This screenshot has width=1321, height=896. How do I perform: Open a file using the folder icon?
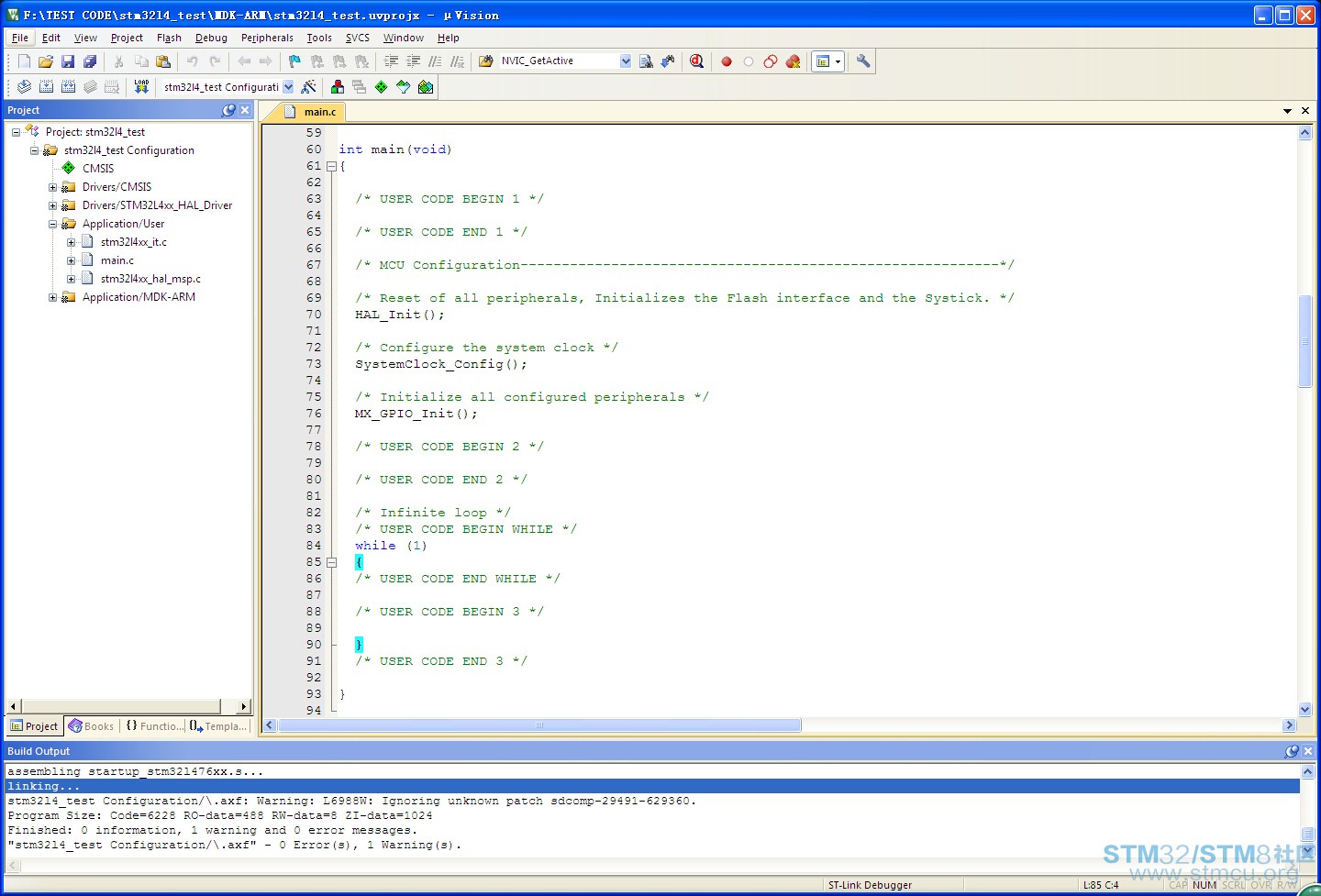[46, 61]
